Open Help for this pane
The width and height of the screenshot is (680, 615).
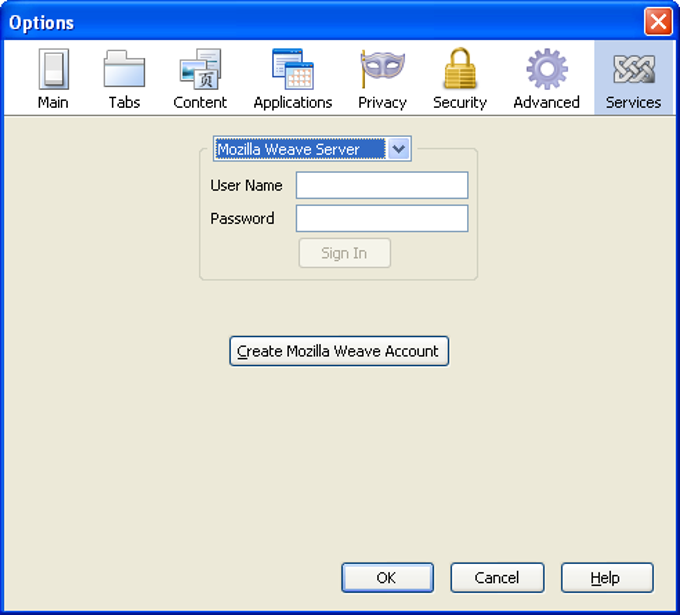tap(607, 577)
